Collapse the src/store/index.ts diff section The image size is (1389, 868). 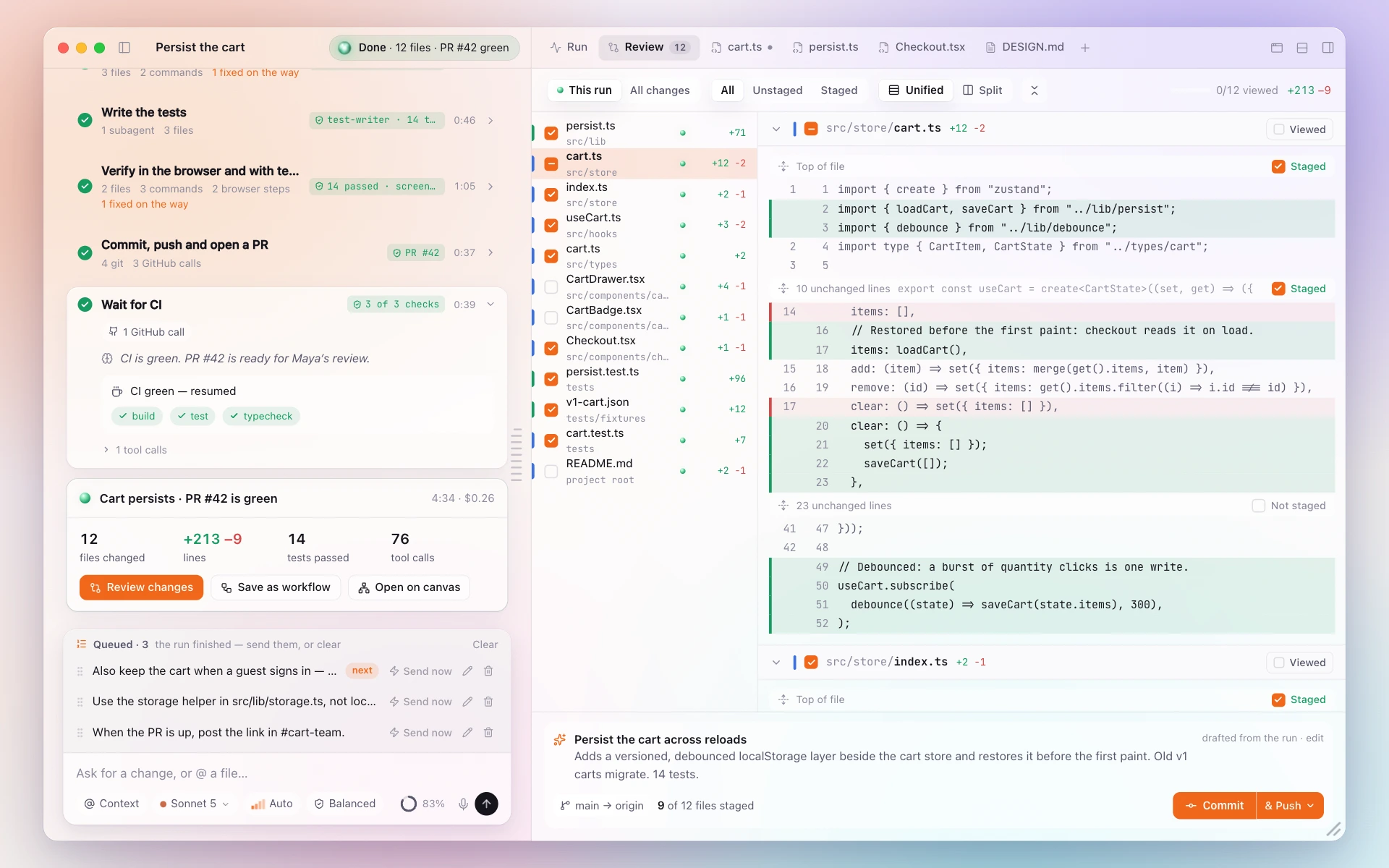point(776,662)
